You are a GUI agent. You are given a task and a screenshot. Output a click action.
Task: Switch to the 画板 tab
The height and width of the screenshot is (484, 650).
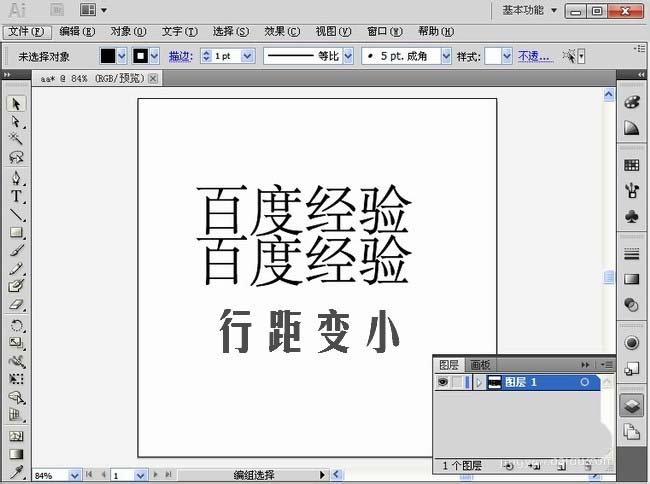(480, 365)
